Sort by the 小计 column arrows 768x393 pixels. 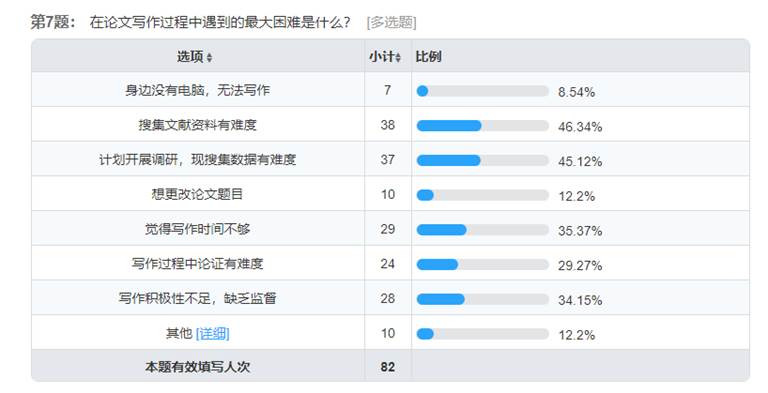tap(398, 58)
